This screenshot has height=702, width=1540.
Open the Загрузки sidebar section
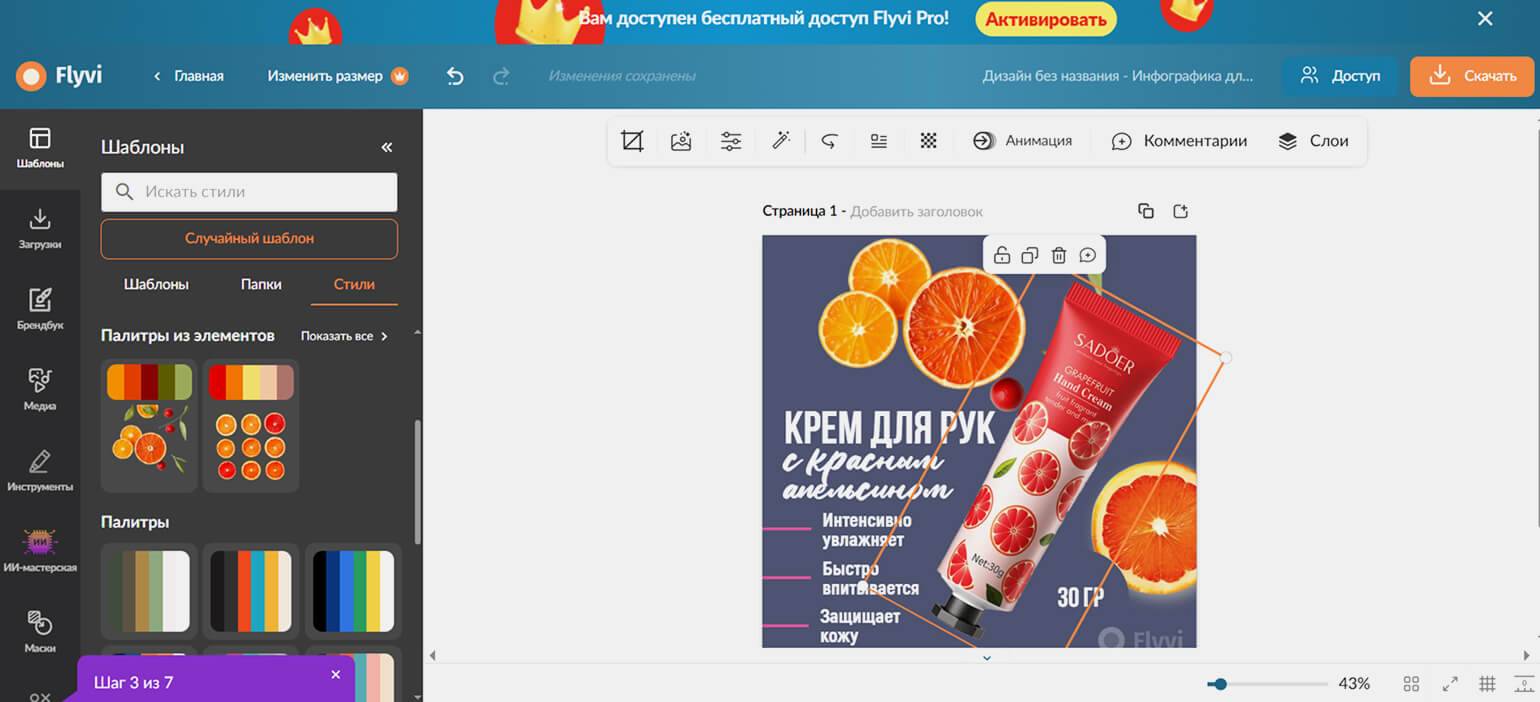(x=40, y=228)
